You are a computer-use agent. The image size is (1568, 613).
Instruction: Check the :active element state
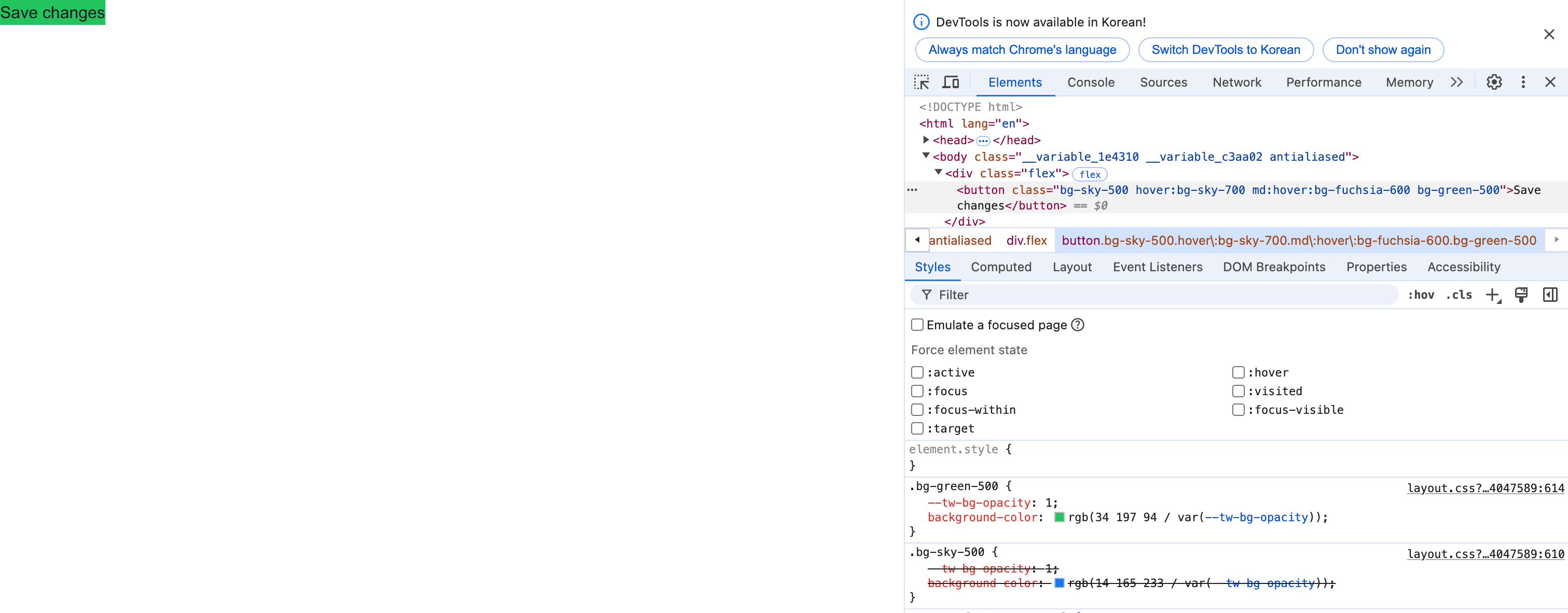pos(917,372)
